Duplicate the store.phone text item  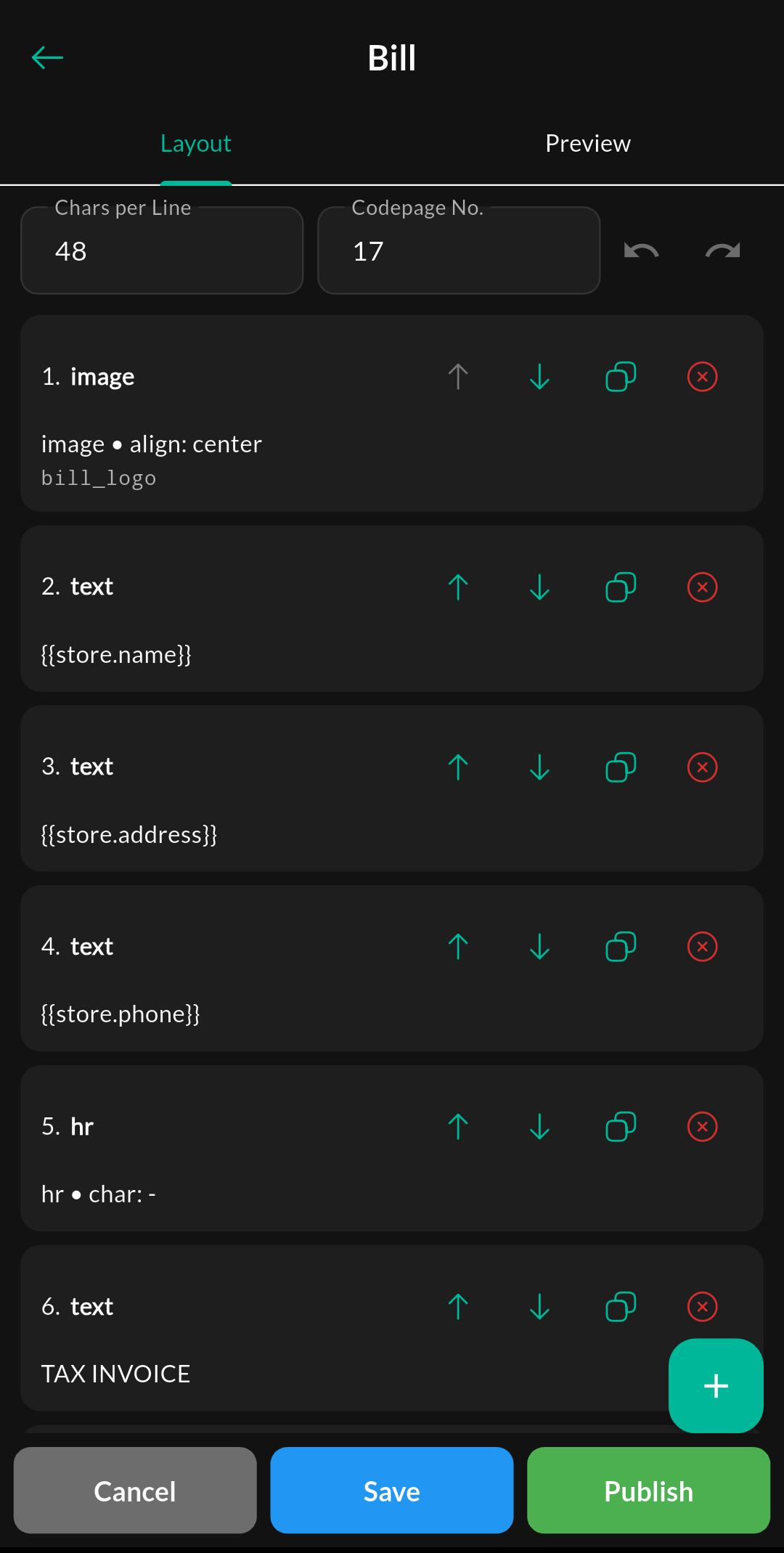[621, 947]
